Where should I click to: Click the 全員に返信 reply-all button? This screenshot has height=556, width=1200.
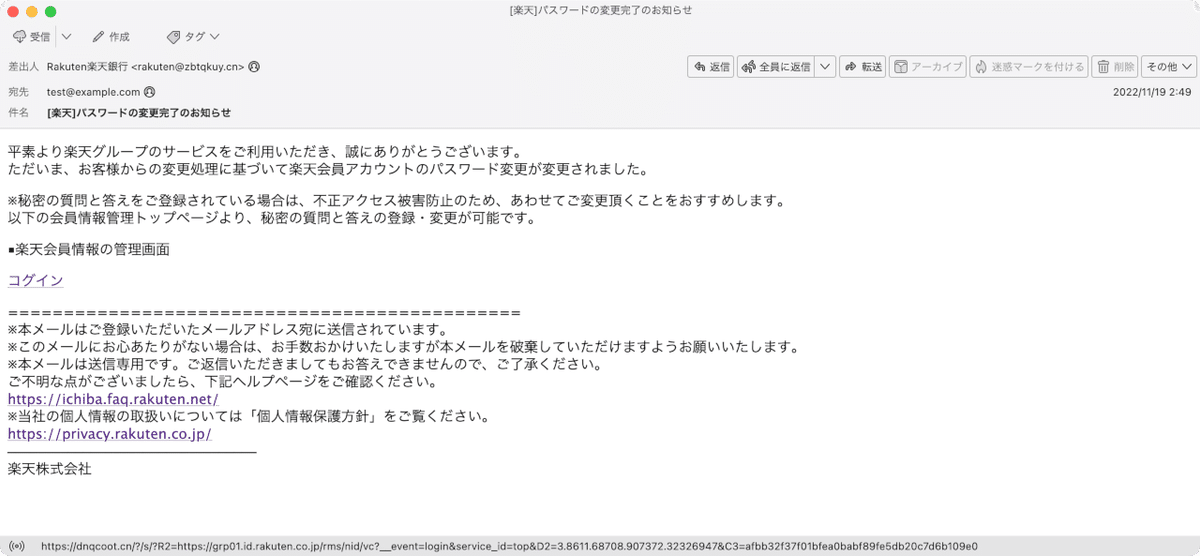(776, 67)
